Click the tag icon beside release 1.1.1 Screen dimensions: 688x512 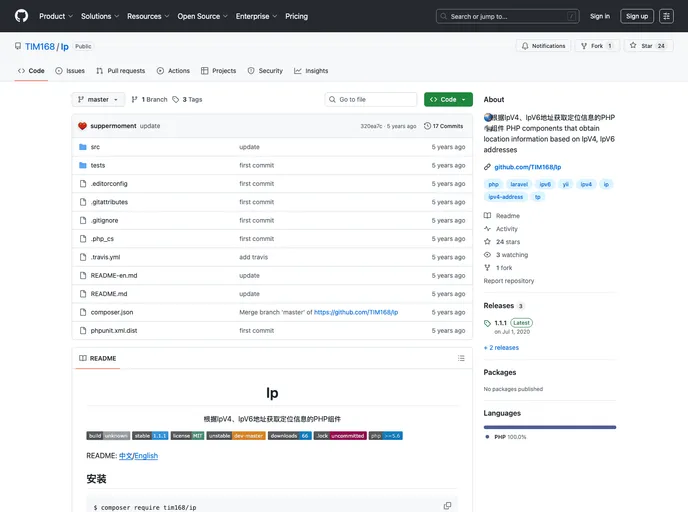point(487,323)
